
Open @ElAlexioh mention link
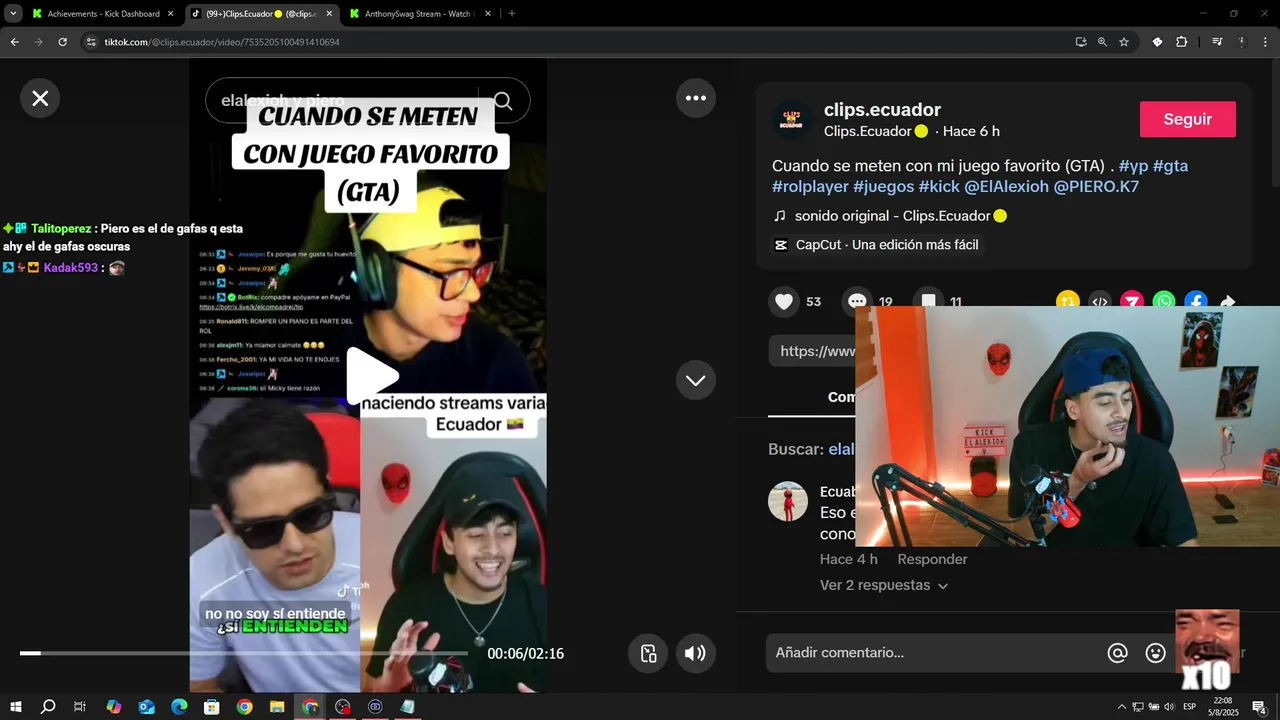[1007, 187]
